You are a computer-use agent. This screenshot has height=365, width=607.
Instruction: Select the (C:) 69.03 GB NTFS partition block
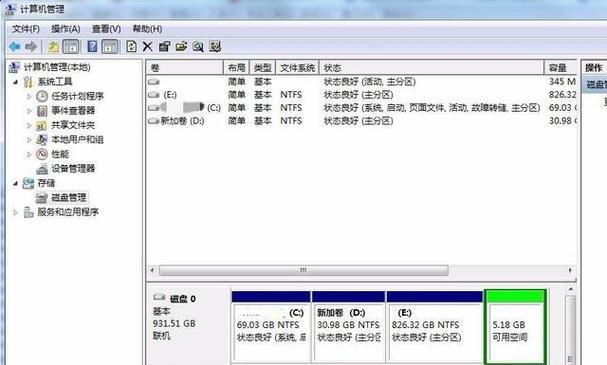[271, 327]
